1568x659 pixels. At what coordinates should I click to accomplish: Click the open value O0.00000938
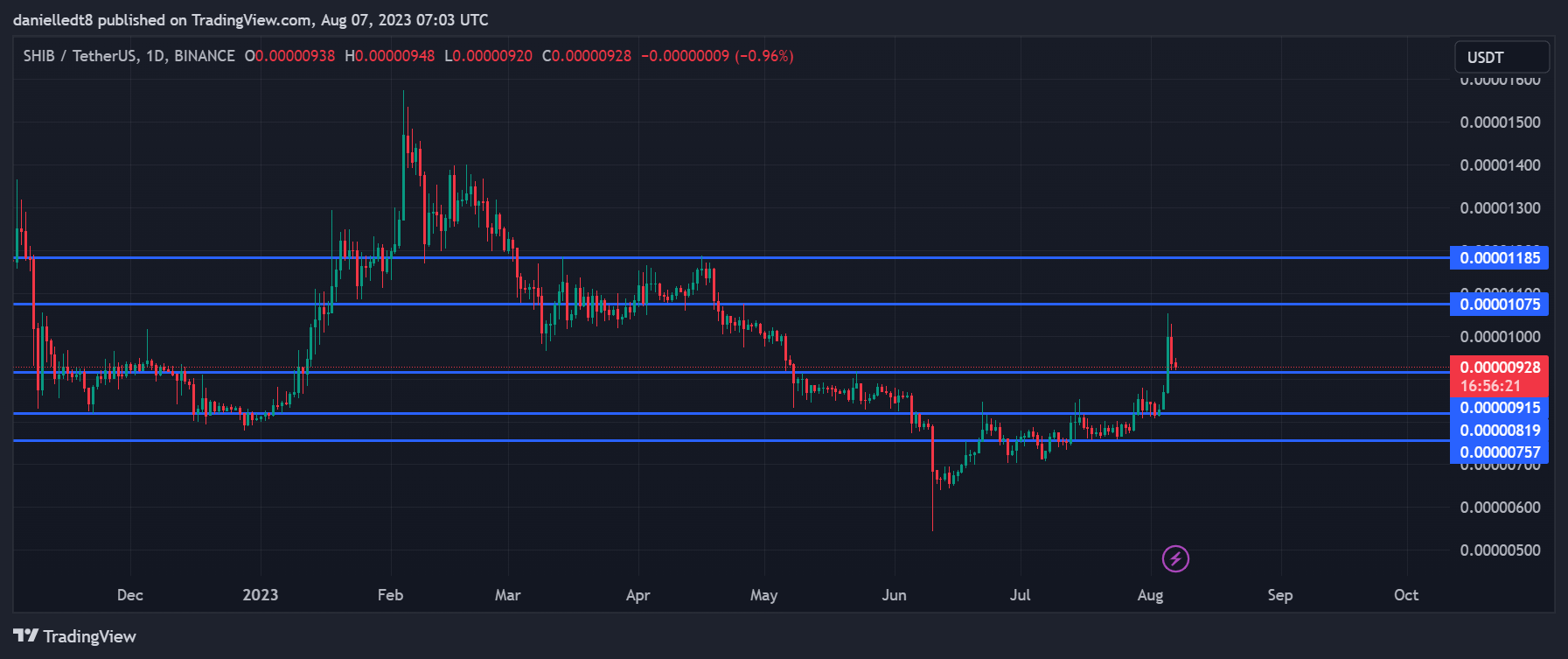pos(289,56)
